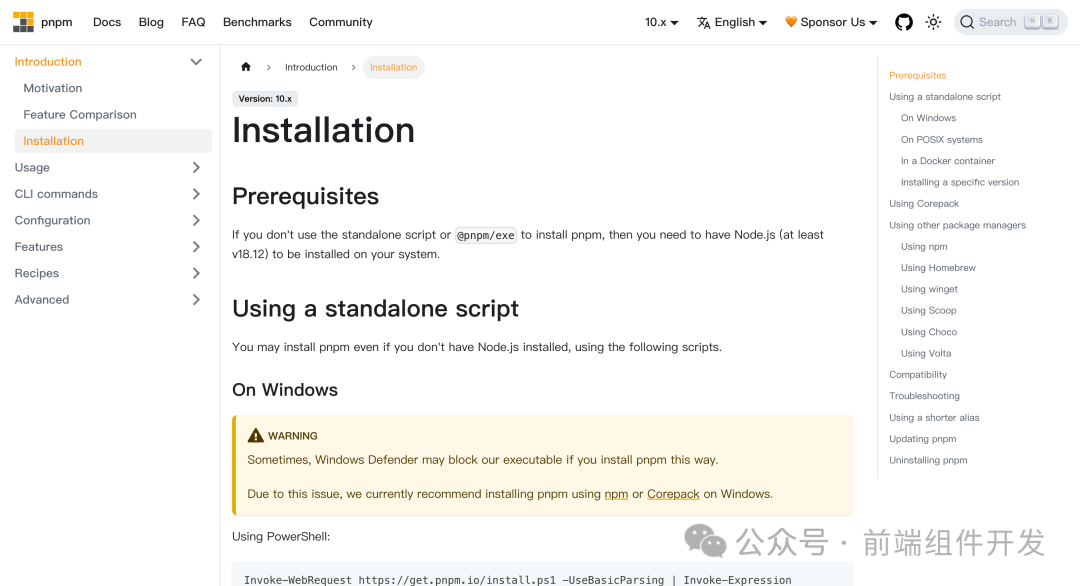
Task: Click the pnpm logo icon
Action: 23,22
